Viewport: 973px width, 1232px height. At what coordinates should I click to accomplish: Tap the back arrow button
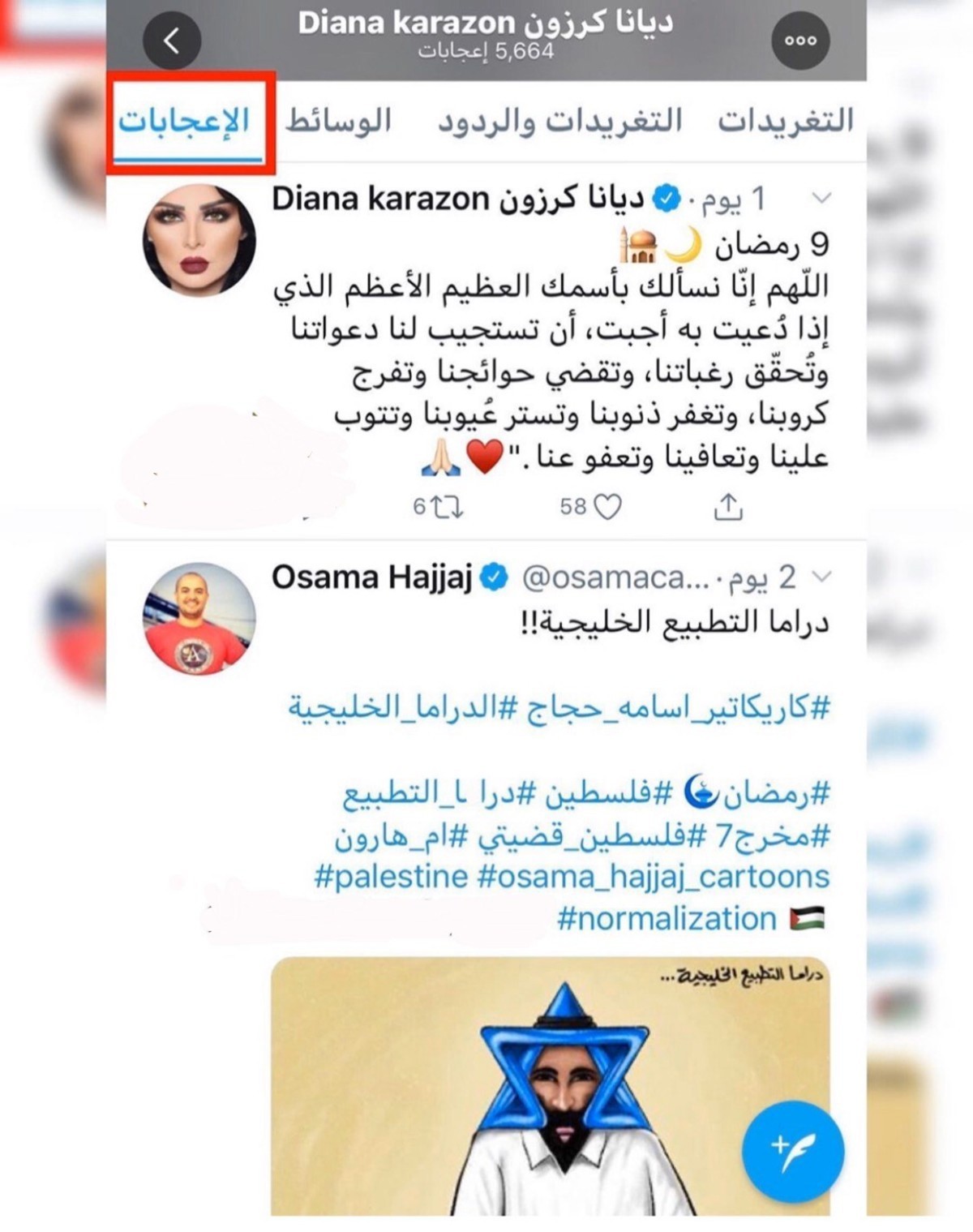click(x=172, y=41)
